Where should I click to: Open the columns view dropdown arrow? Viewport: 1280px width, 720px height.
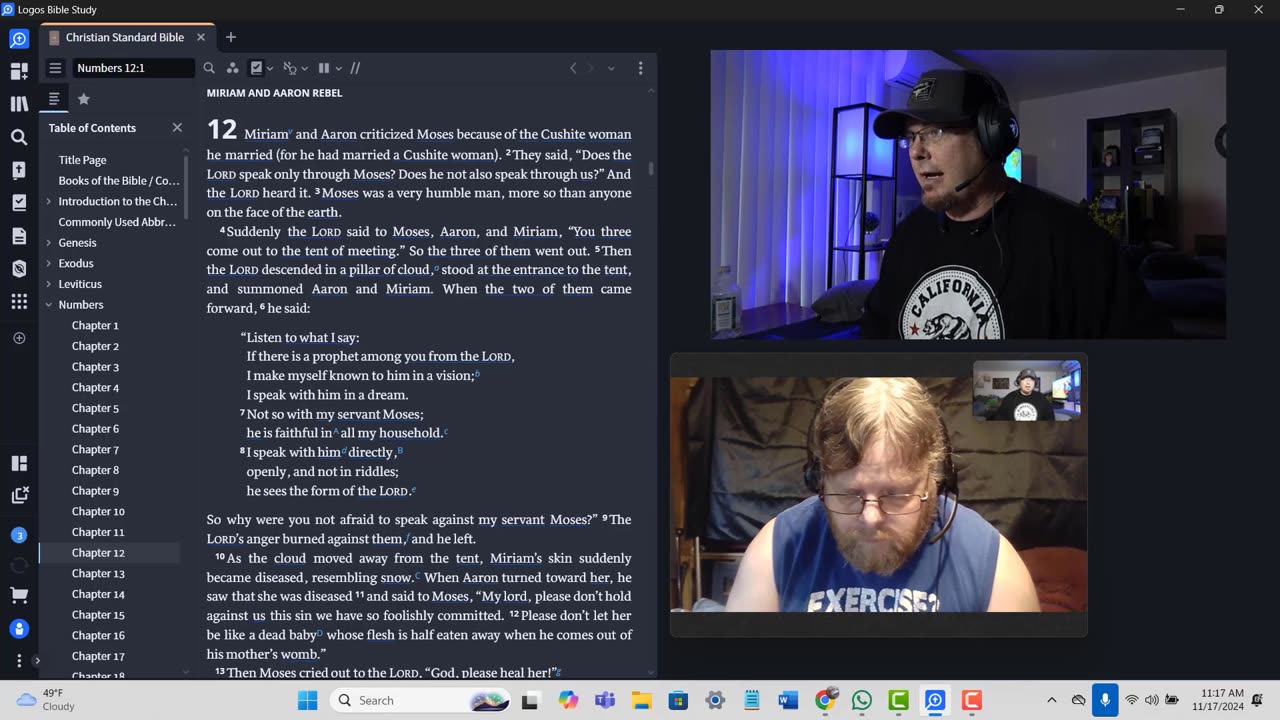(x=338, y=68)
